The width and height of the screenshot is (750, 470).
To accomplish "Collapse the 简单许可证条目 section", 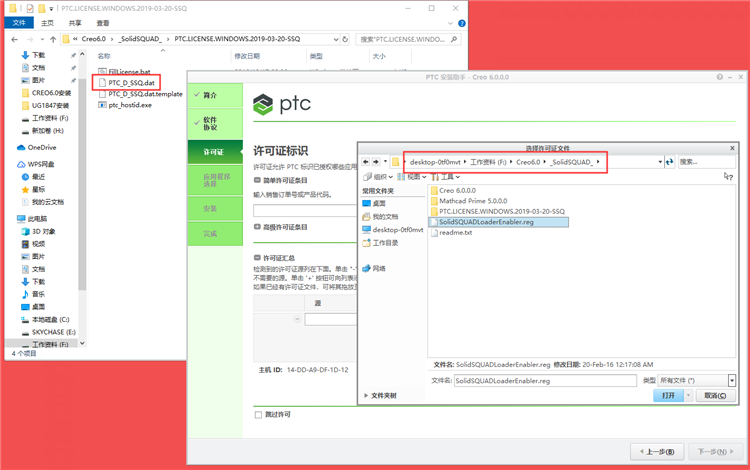I will click(257, 180).
